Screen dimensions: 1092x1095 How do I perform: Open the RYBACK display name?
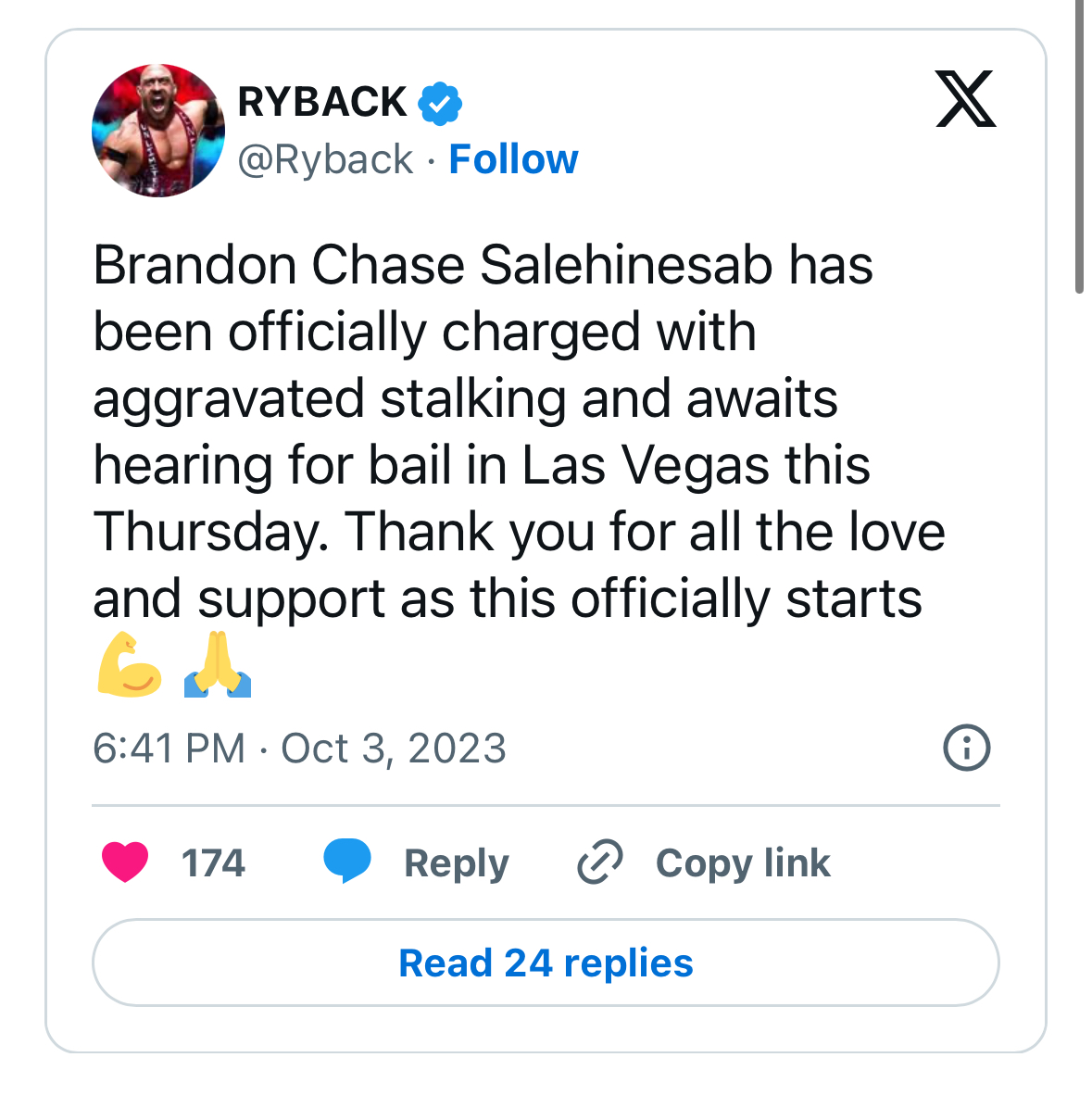tap(321, 102)
